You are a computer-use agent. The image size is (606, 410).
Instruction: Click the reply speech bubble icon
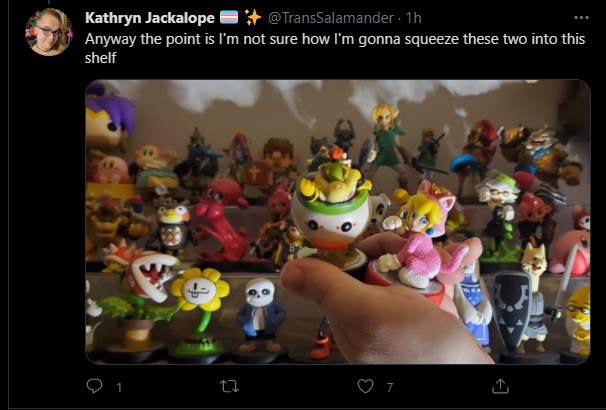point(94,386)
